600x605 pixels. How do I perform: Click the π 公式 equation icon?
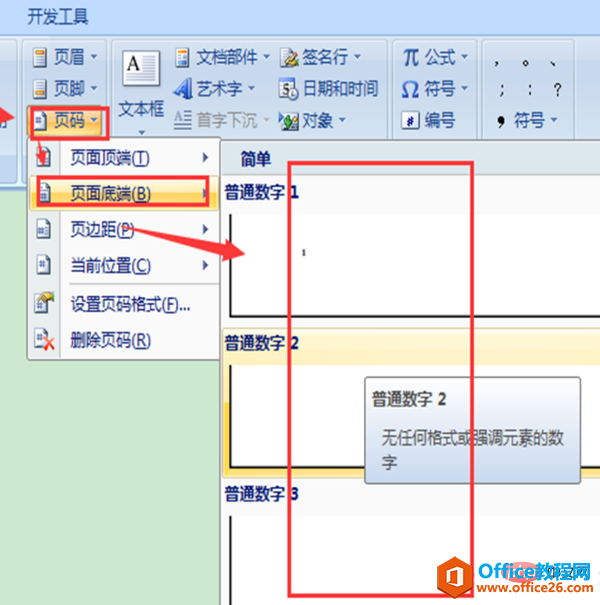411,57
